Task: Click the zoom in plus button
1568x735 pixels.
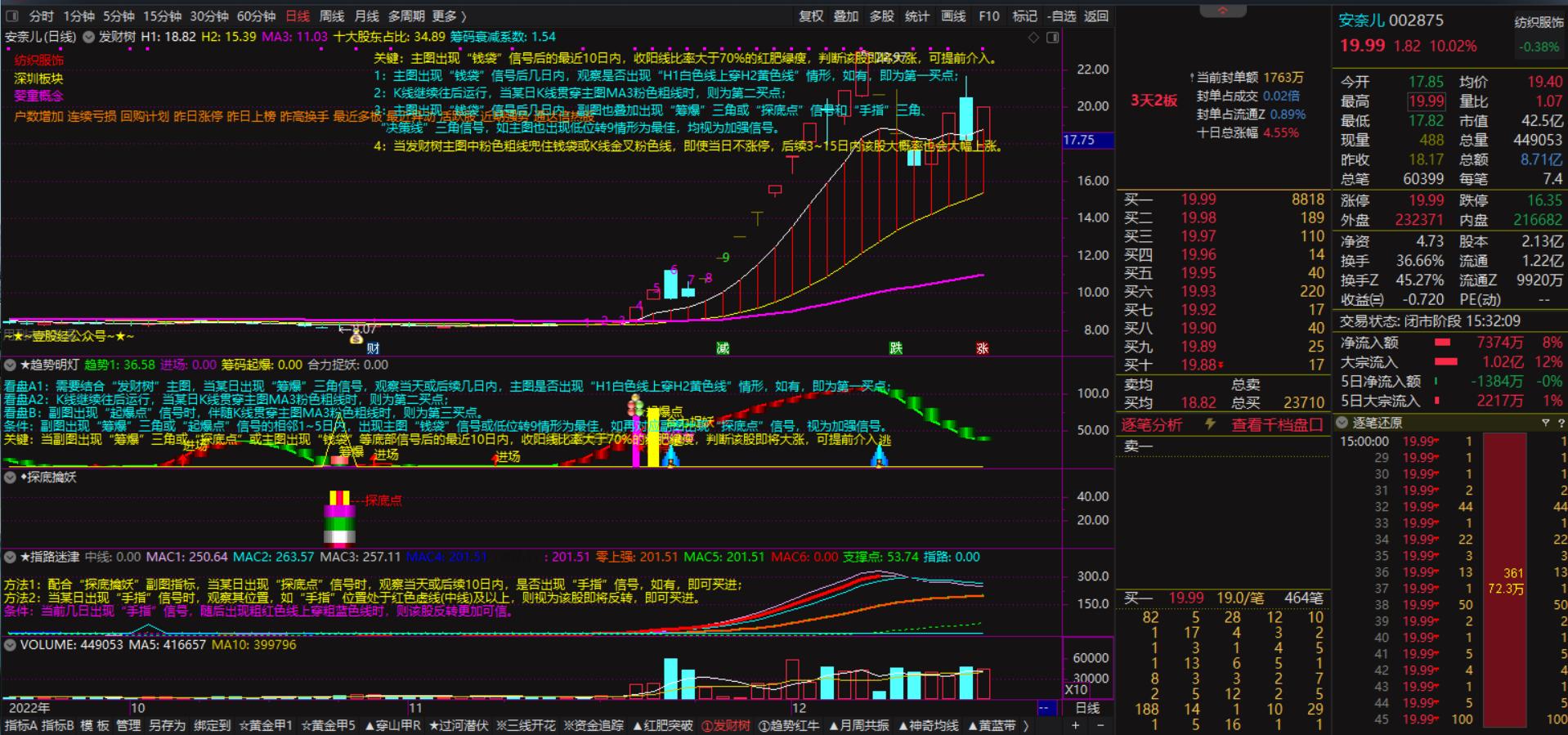Action: (1076, 725)
